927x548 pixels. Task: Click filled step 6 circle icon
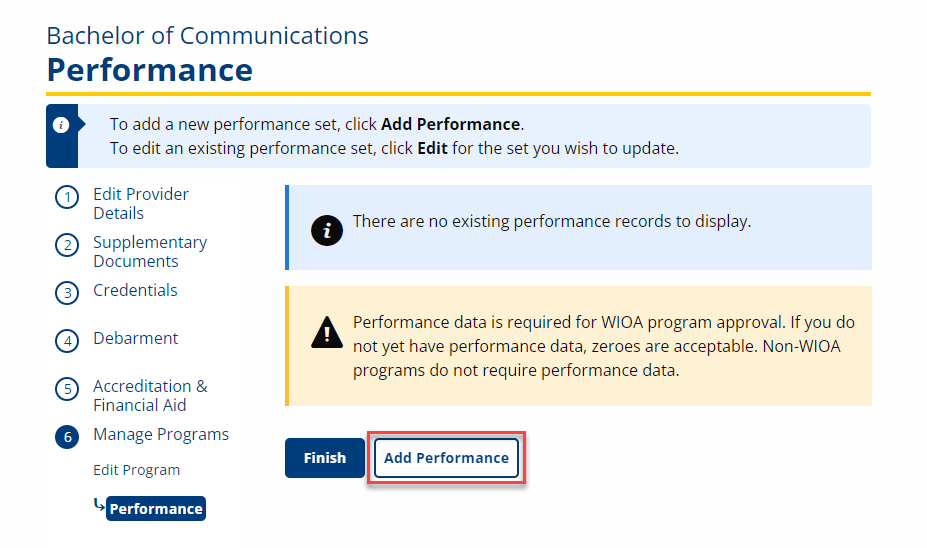pyautogui.click(x=67, y=437)
